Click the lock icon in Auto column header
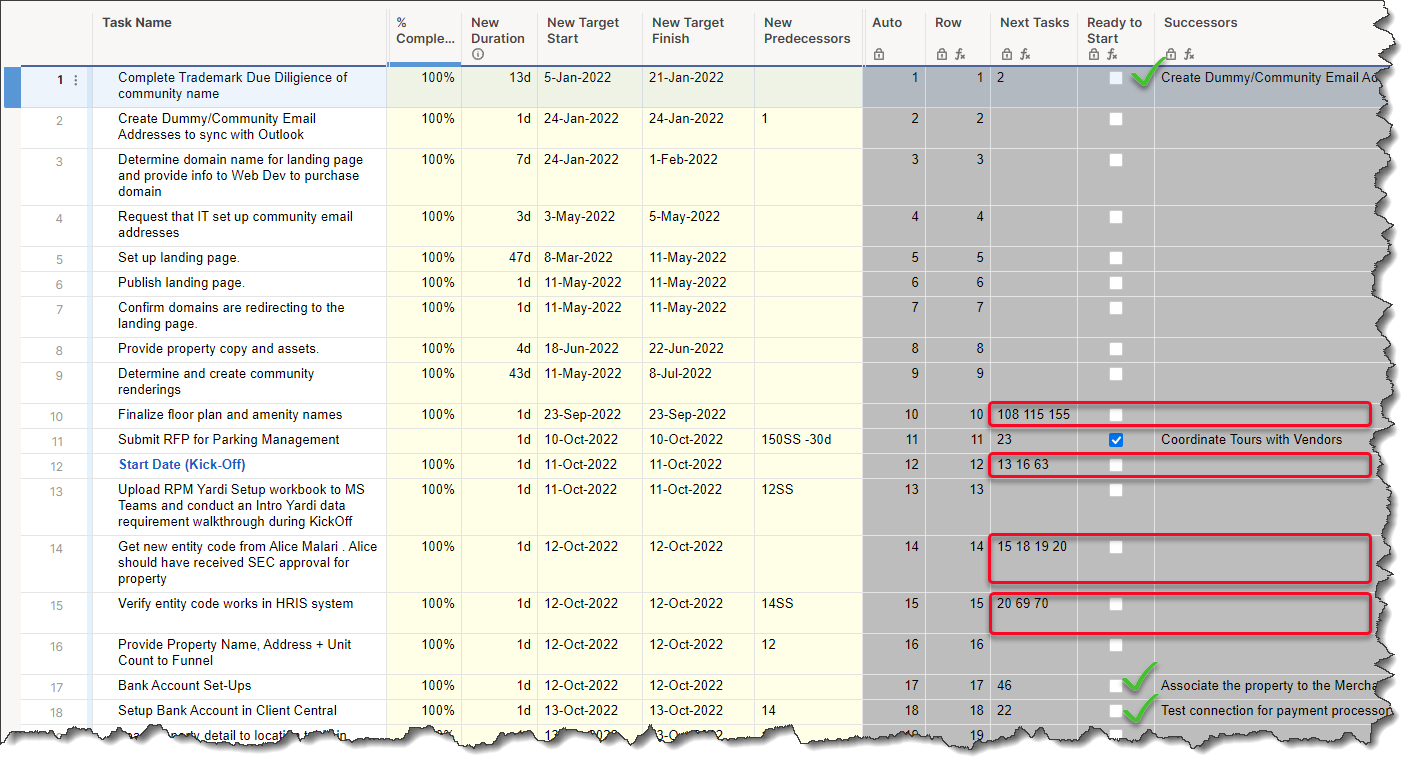The image size is (1418, 770). [x=879, y=54]
